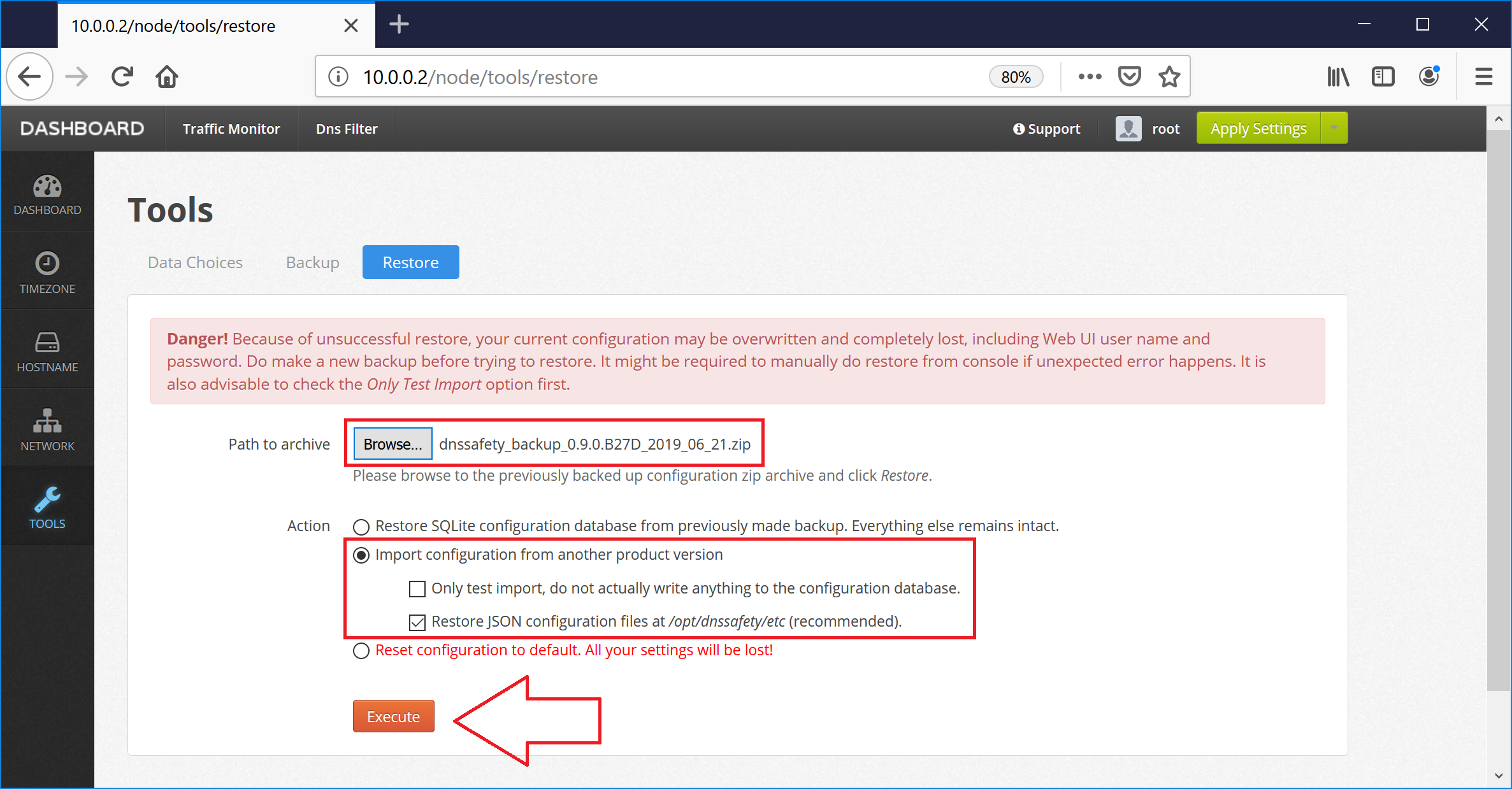Open the Traffic Monitor menu
The height and width of the screenshot is (789, 1512).
[x=231, y=128]
